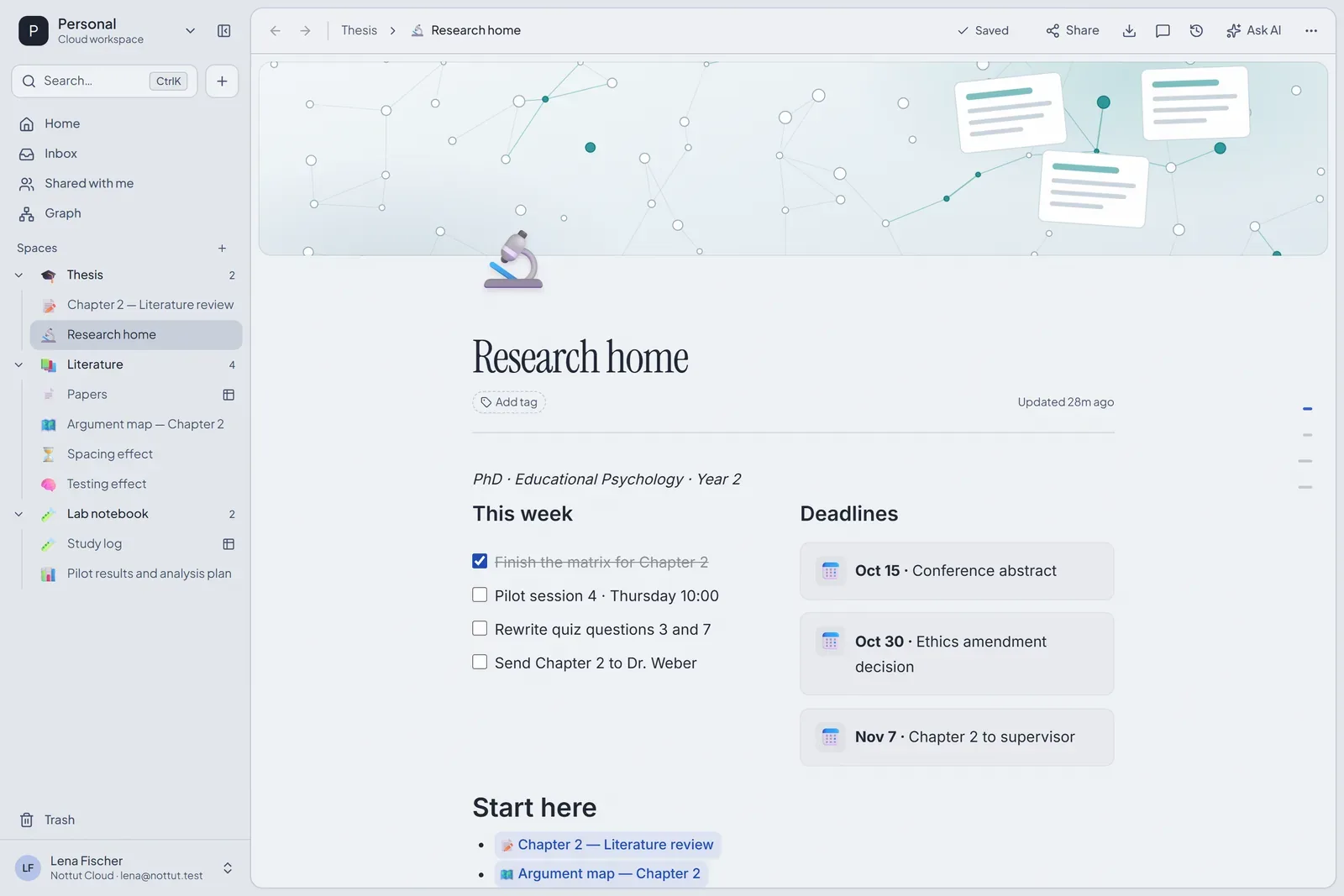
Task: Click the 'Deadlines' heading
Action: tap(848, 514)
